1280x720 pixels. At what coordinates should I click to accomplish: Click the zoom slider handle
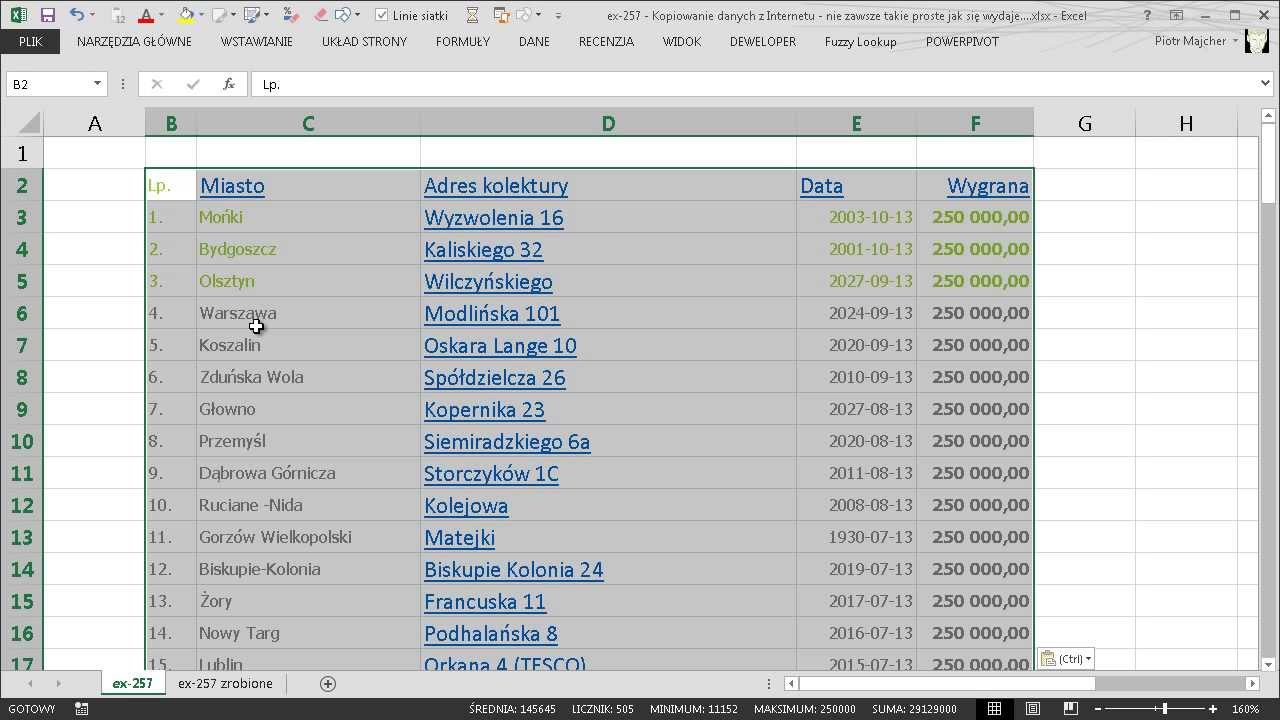click(1164, 709)
